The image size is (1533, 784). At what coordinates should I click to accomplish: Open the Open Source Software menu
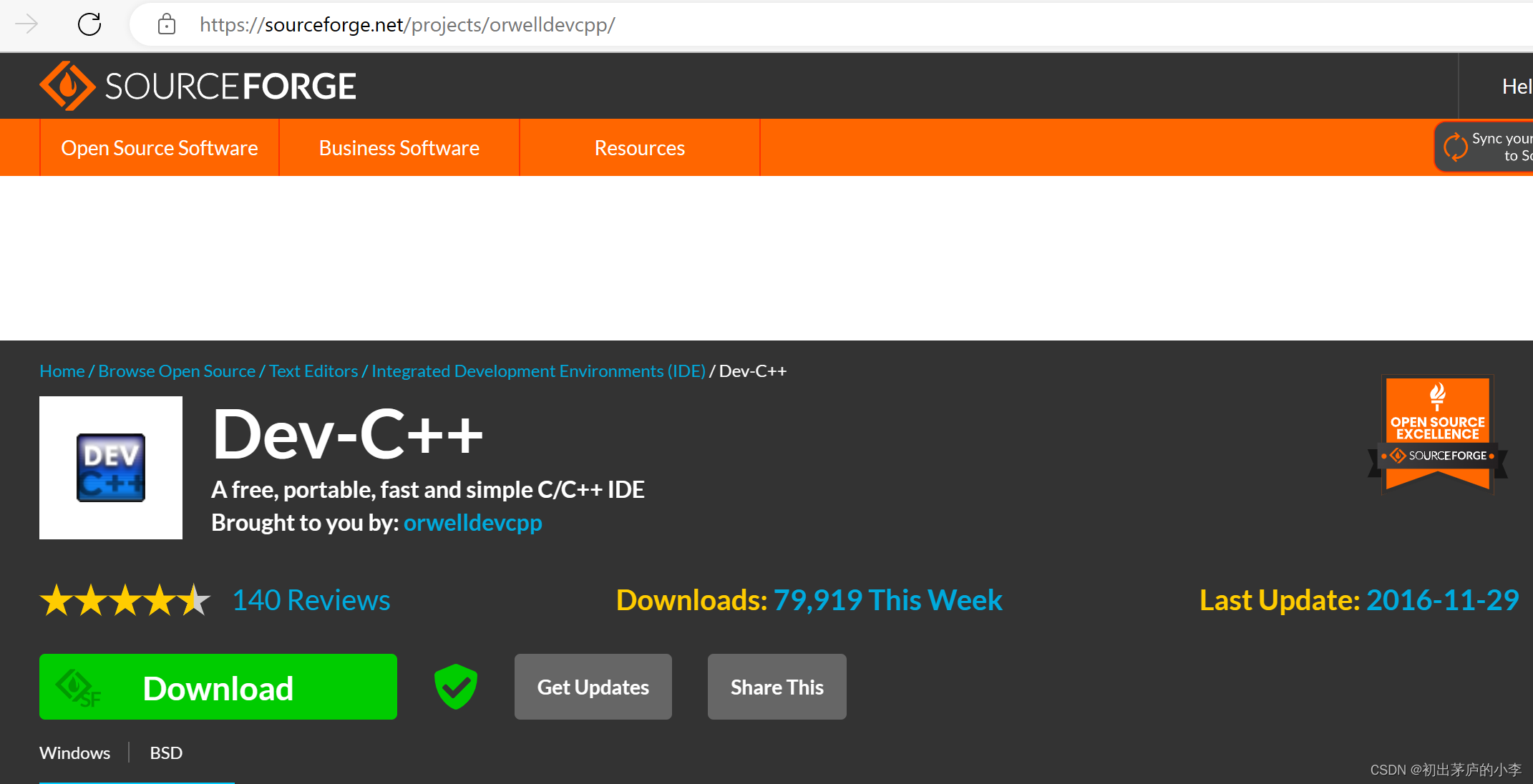point(160,147)
